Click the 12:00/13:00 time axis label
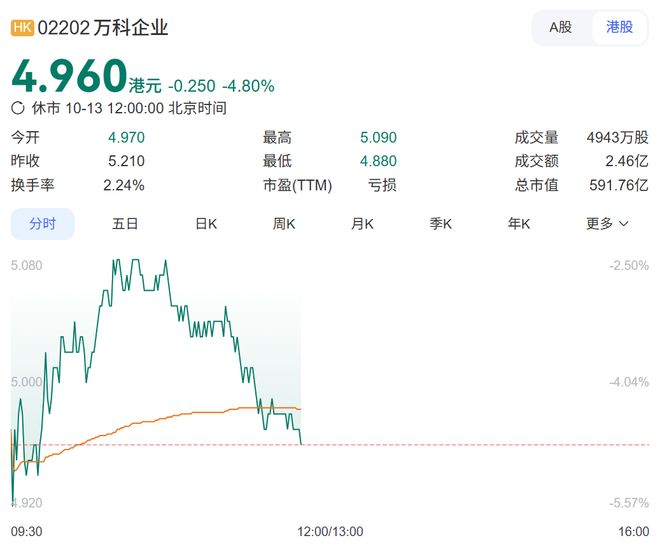The height and width of the screenshot is (552, 660). click(x=331, y=531)
